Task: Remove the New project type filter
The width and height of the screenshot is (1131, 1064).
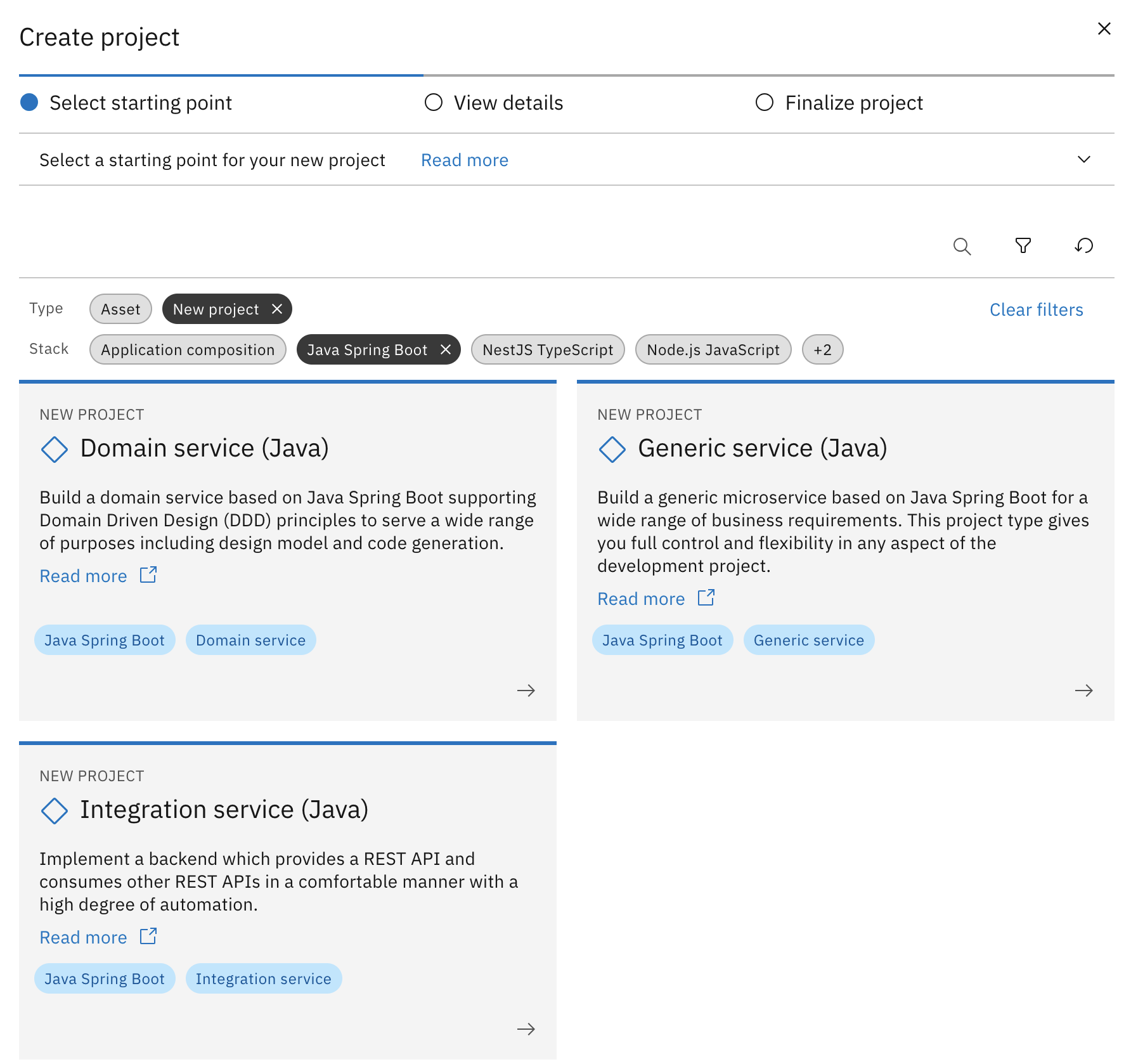Action: coord(277,309)
